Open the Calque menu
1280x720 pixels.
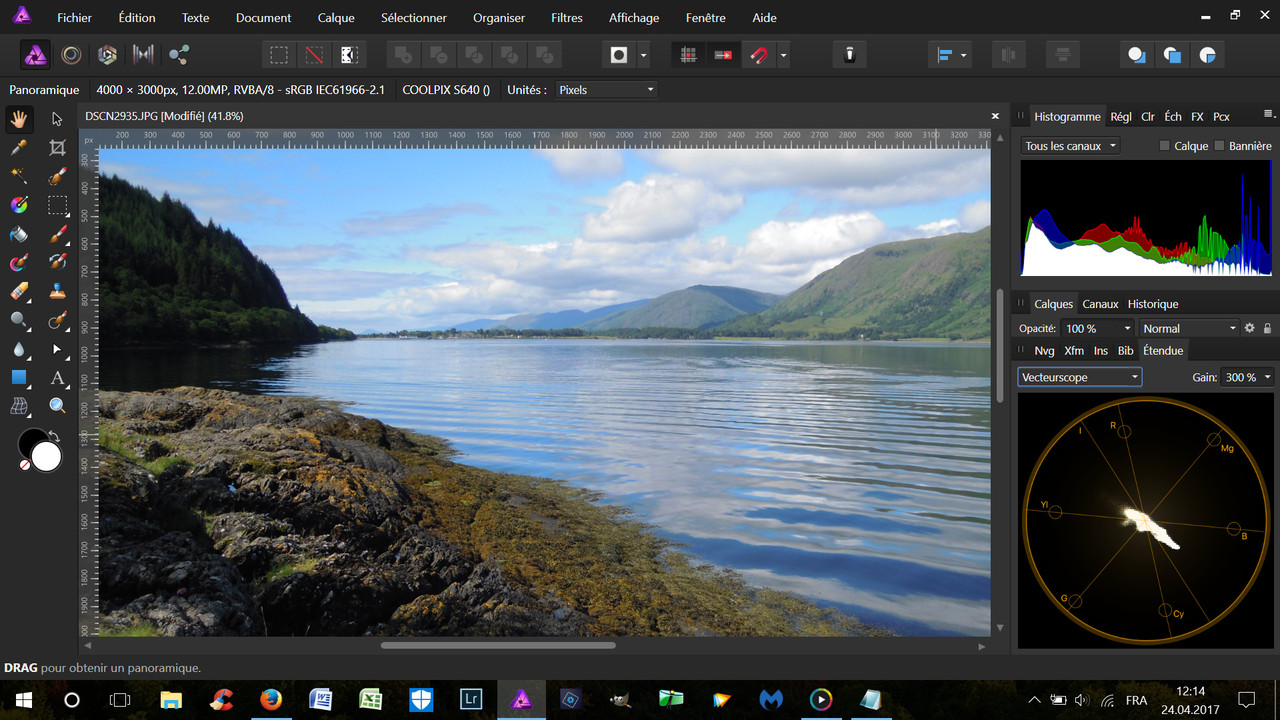coord(336,18)
